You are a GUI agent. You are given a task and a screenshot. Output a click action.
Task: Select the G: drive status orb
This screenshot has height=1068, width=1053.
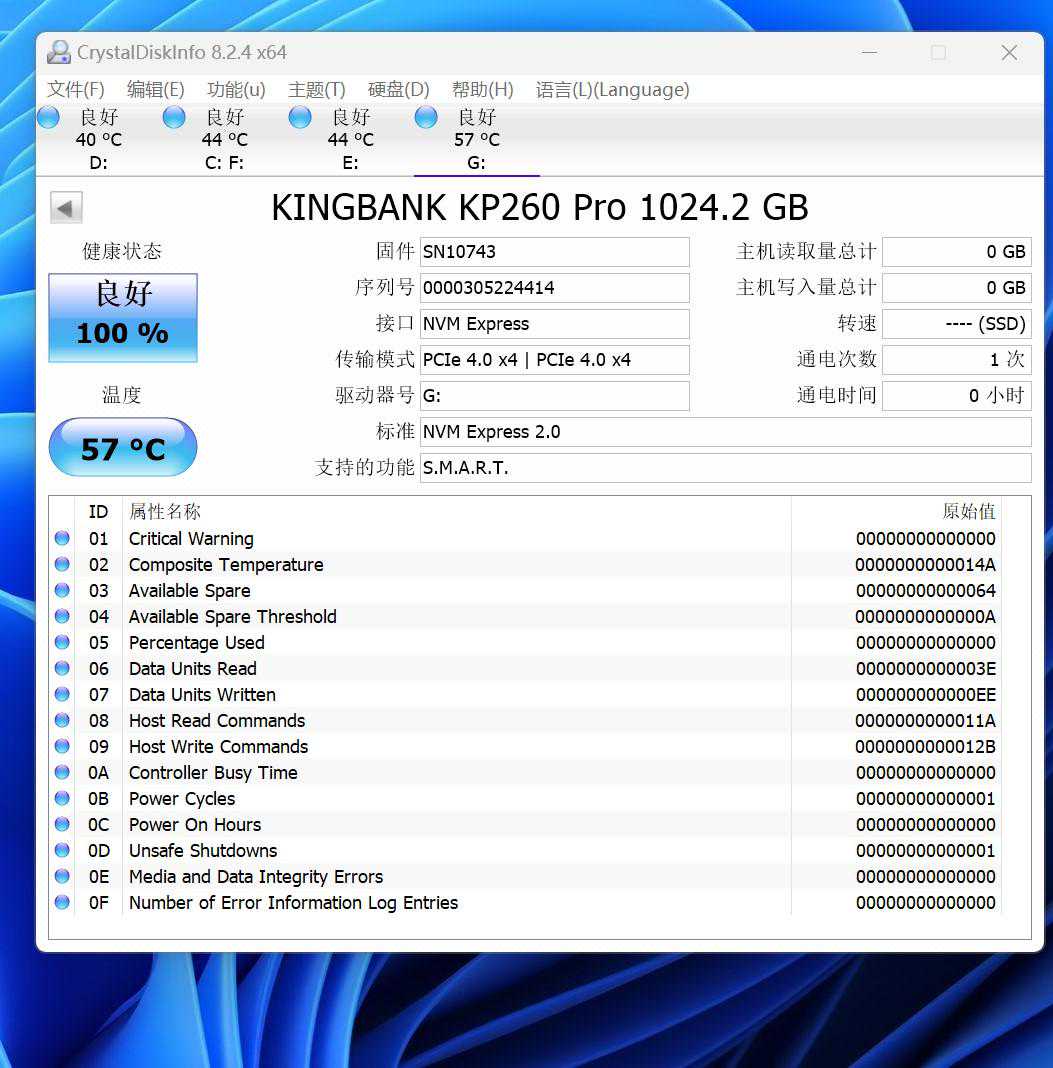426,118
